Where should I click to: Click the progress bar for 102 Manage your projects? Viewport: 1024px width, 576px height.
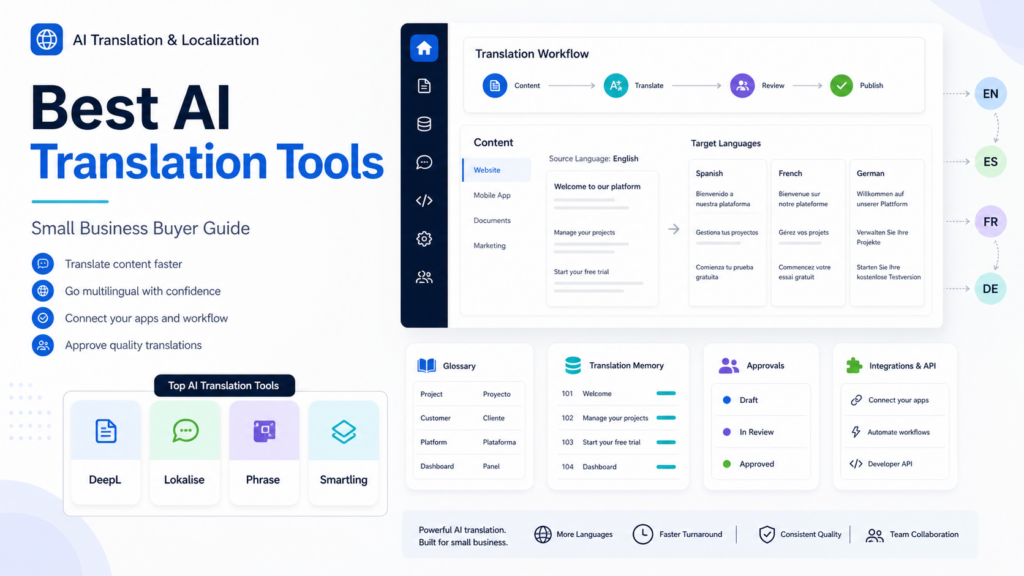click(666, 417)
